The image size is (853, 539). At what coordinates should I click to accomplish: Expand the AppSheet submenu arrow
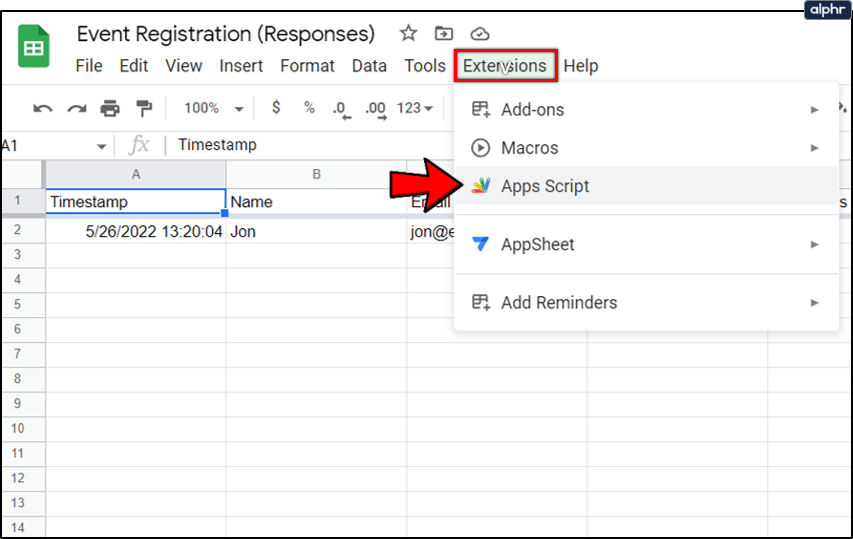(x=814, y=244)
